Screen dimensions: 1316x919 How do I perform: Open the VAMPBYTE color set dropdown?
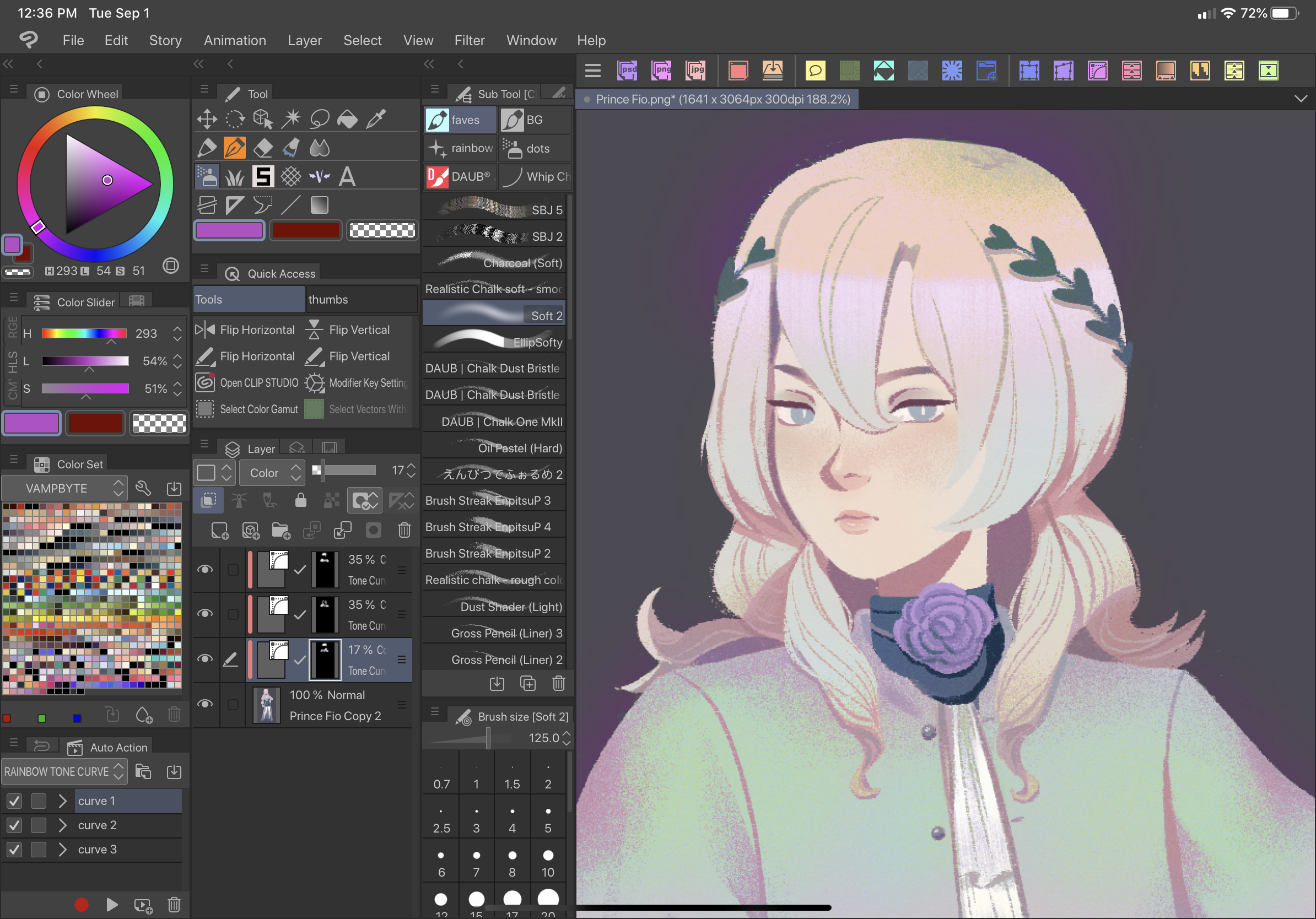(x=64, y=488)
